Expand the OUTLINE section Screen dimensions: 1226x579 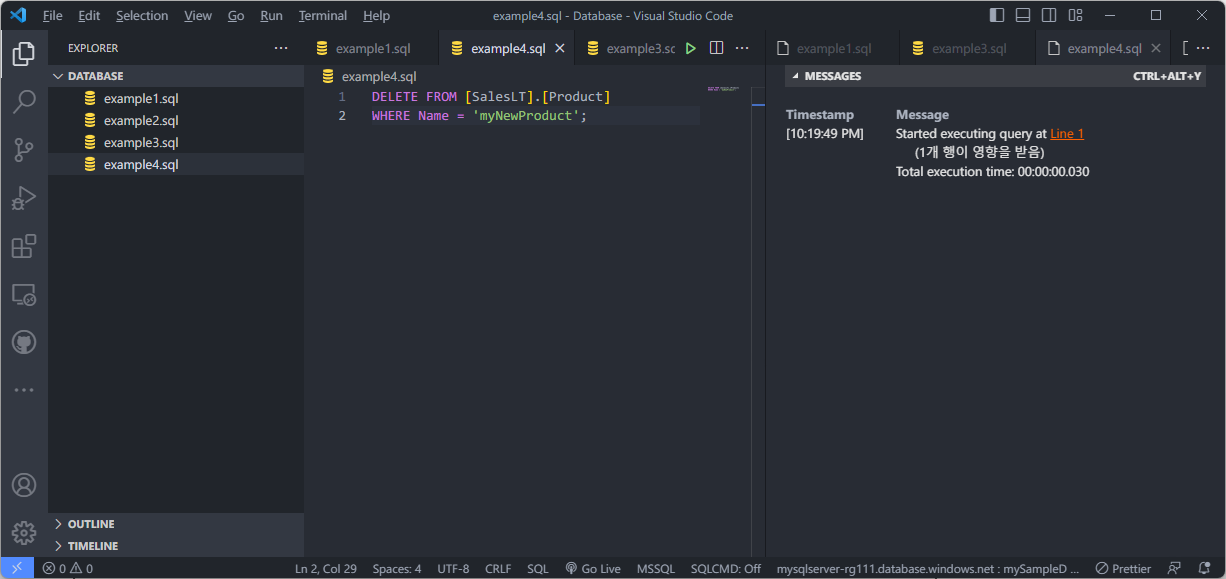pos(176,524)
